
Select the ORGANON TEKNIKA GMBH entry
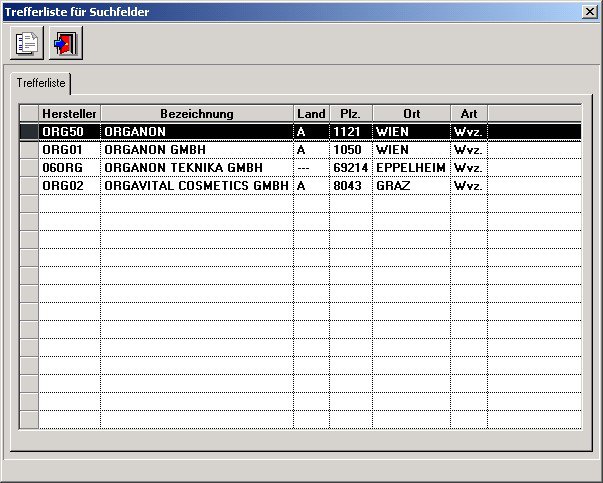[x=196, y=168]
